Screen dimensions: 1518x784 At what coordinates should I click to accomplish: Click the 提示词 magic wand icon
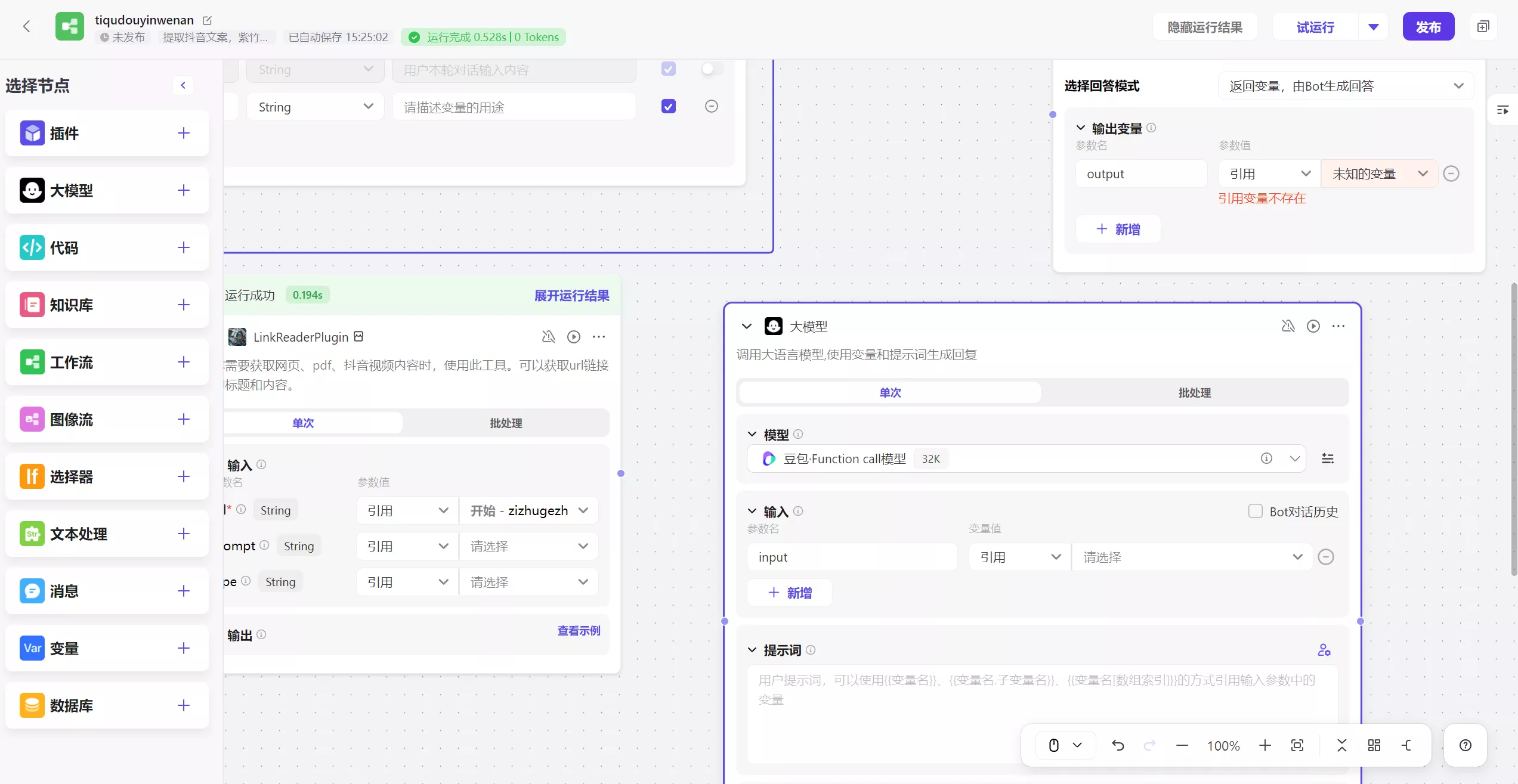click(1324, 650)
